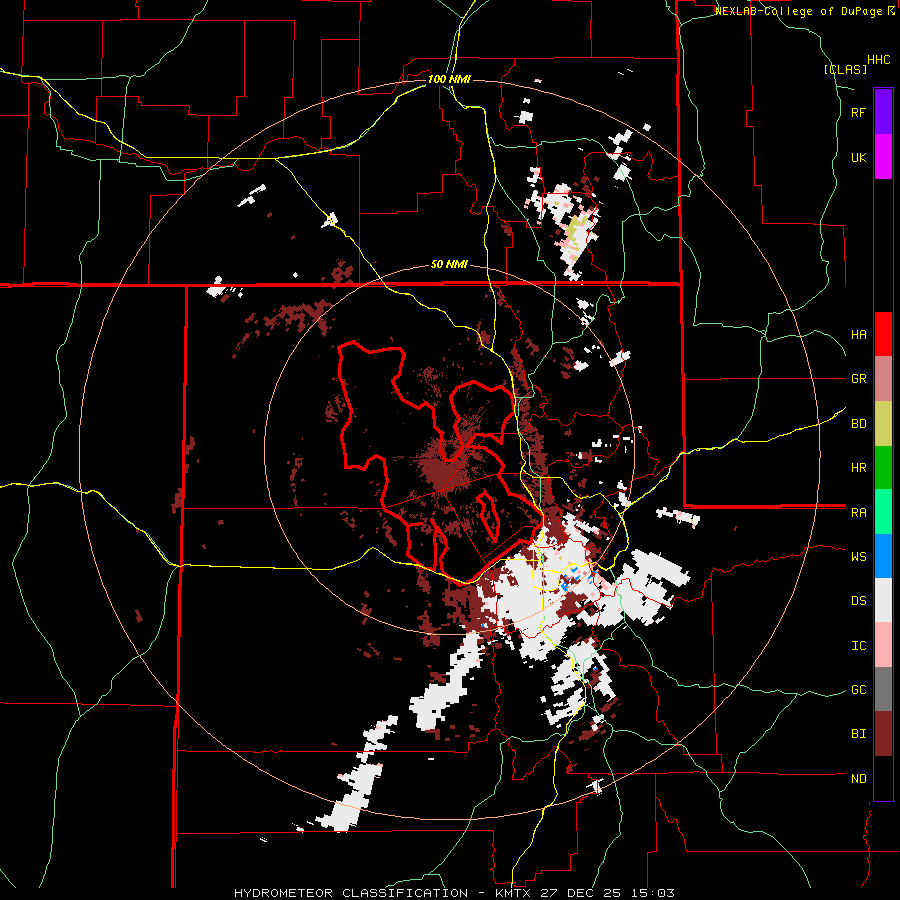900x900 pixels.
Task: Click the NEXLAB-College of DuPage credit
Action: click(x=805, y=11)
